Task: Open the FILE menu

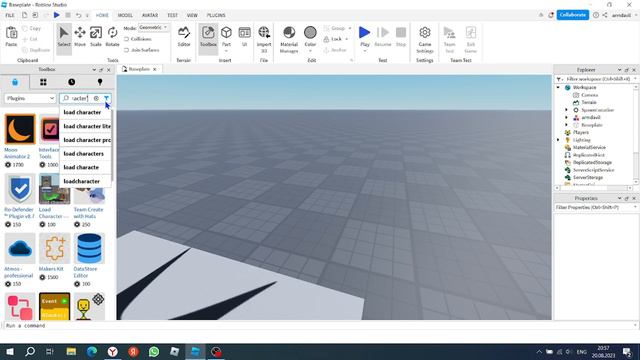Action: [x=10, y=15]
